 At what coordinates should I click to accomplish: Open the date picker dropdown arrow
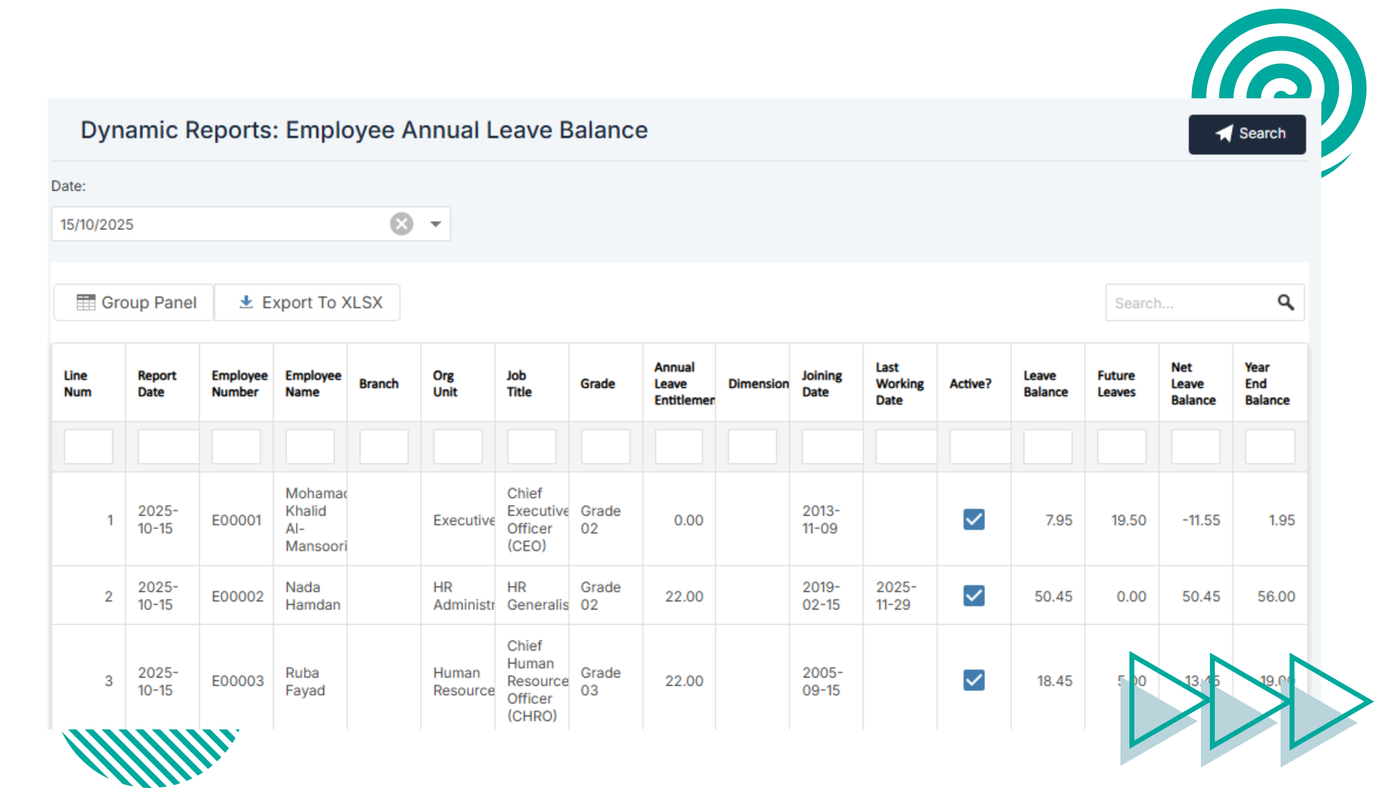point(435,224)
